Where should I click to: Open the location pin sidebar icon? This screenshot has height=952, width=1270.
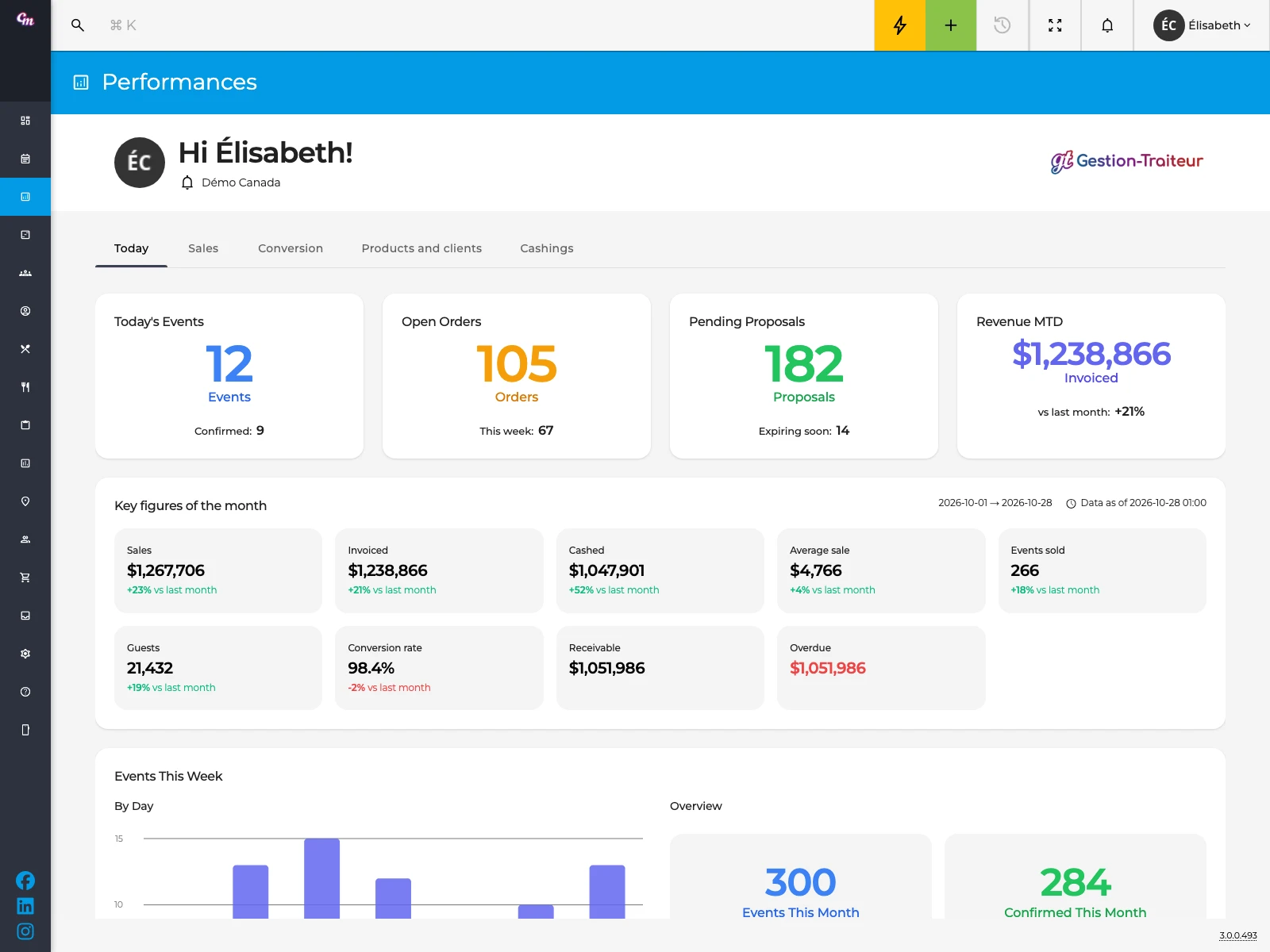pos(25,501)
